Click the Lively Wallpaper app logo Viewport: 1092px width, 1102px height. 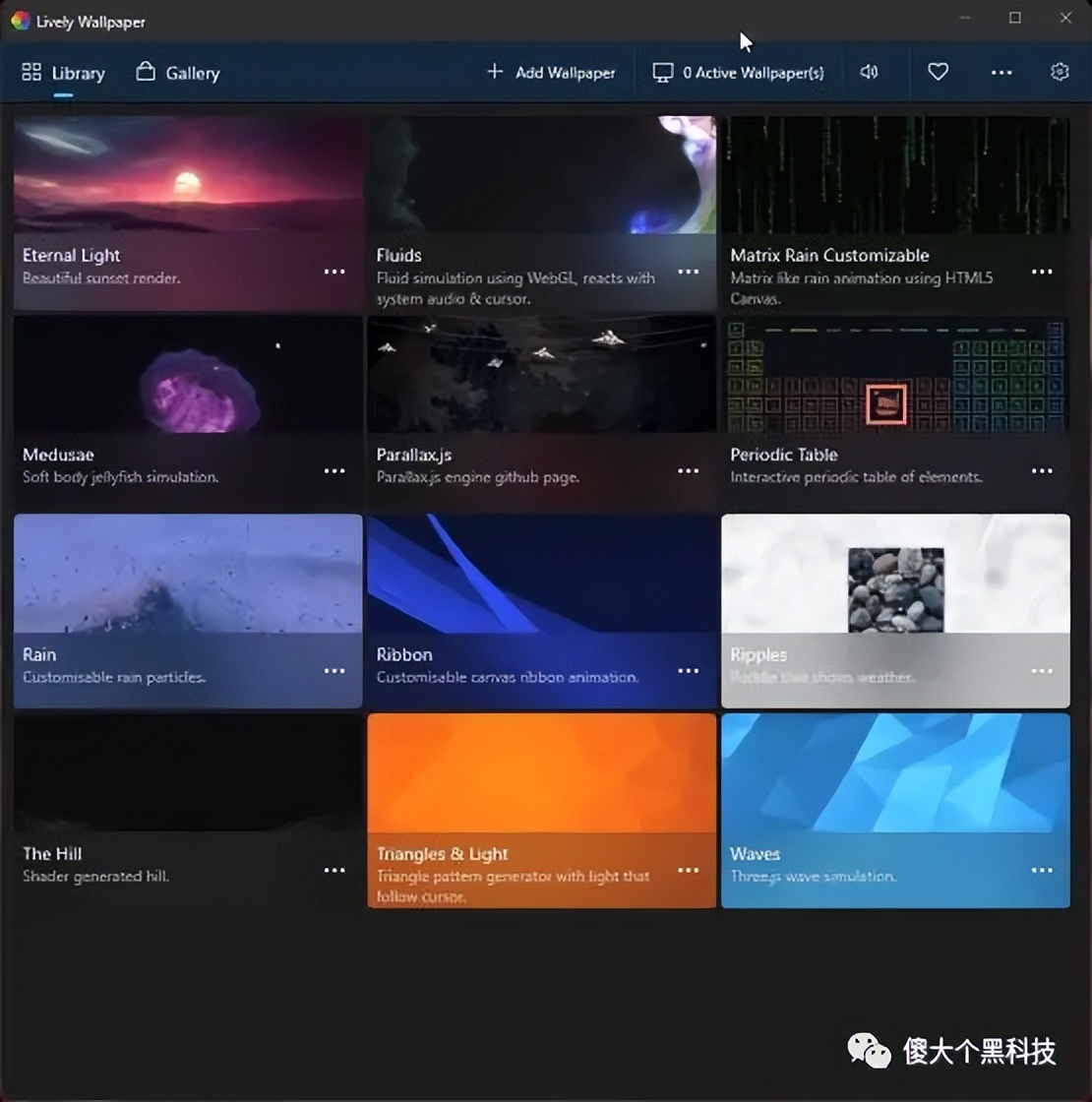(x=21, y=21)
